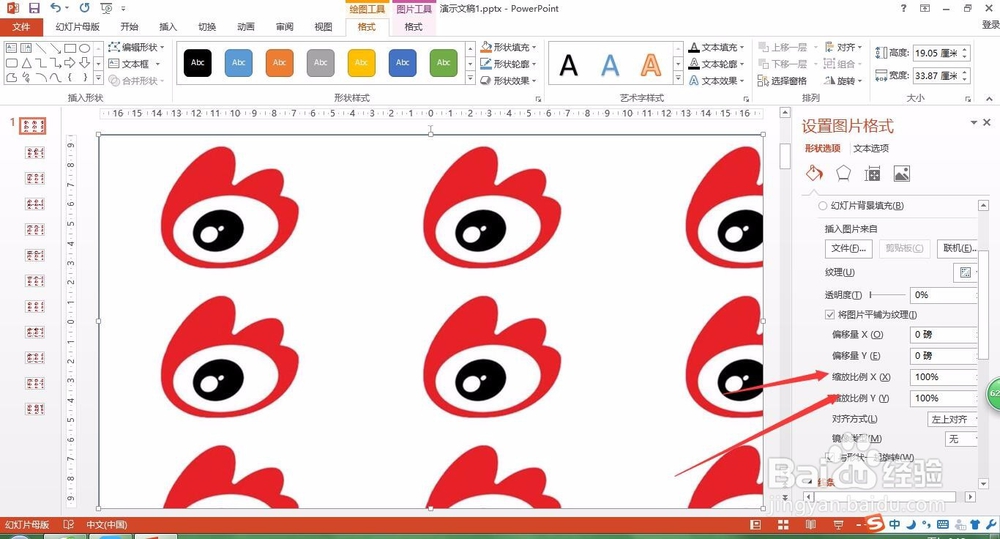
Task: Click the Save icon in quick access toolbar
Action: point(34,8)
